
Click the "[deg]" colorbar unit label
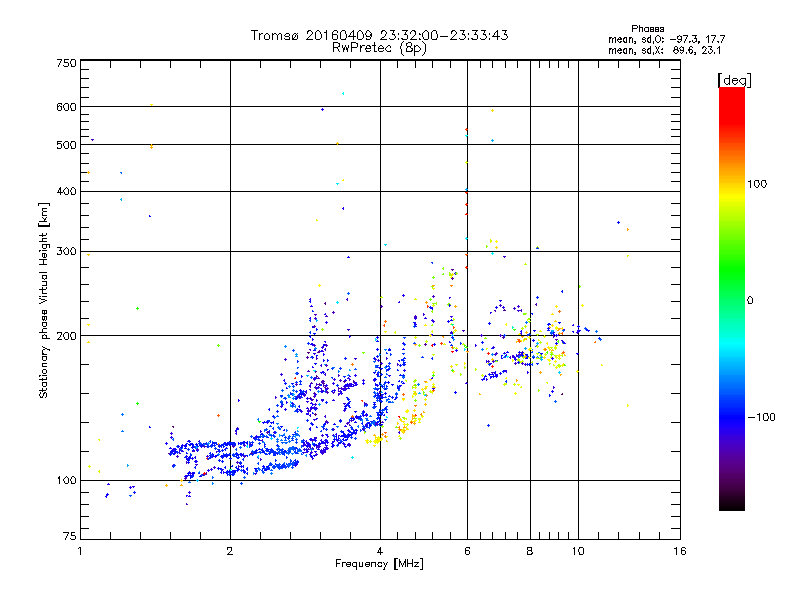point(734,80)
